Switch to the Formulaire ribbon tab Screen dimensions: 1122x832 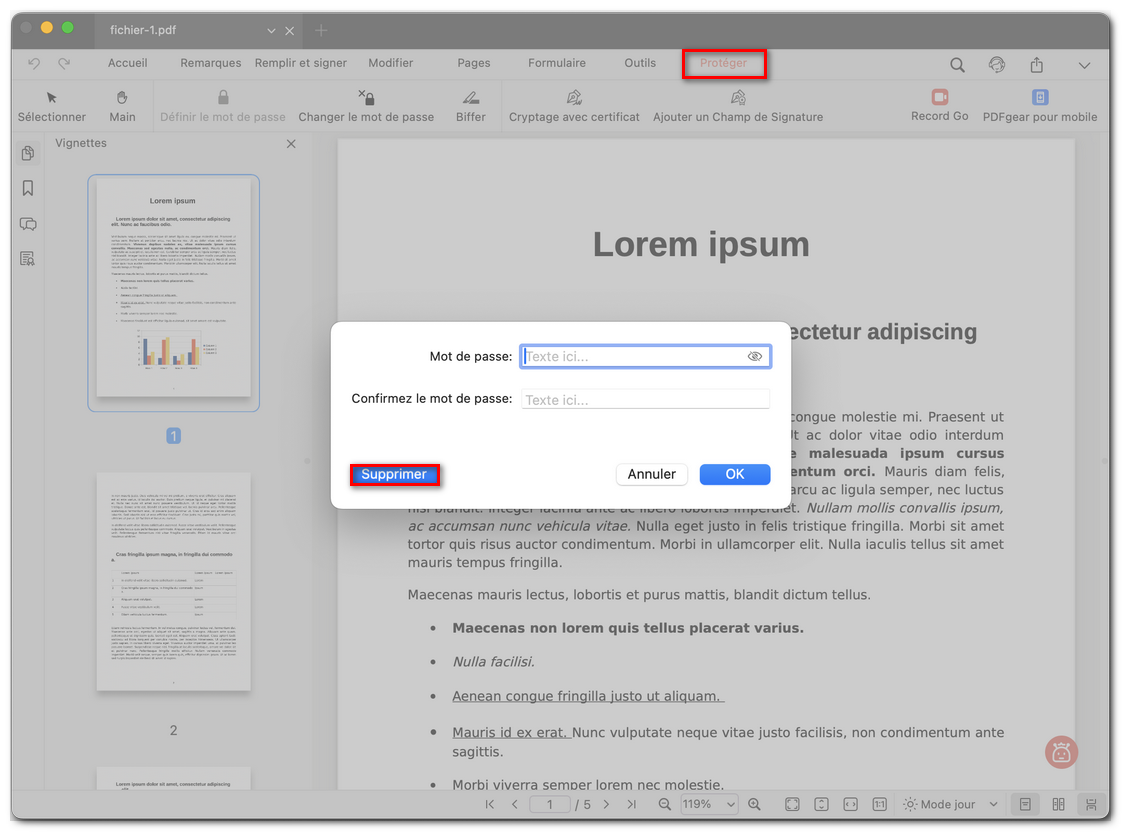point(557,63)
